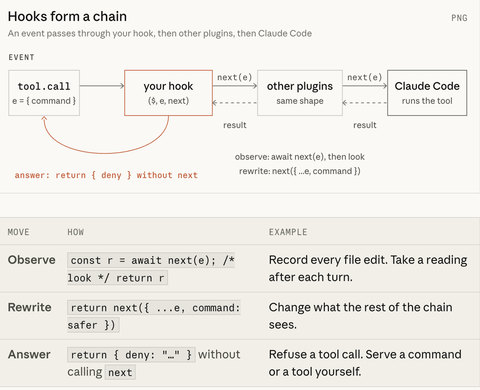
Task: Click the orange 'answer: return { deny }' caption
Action: (x=106, y=175)
